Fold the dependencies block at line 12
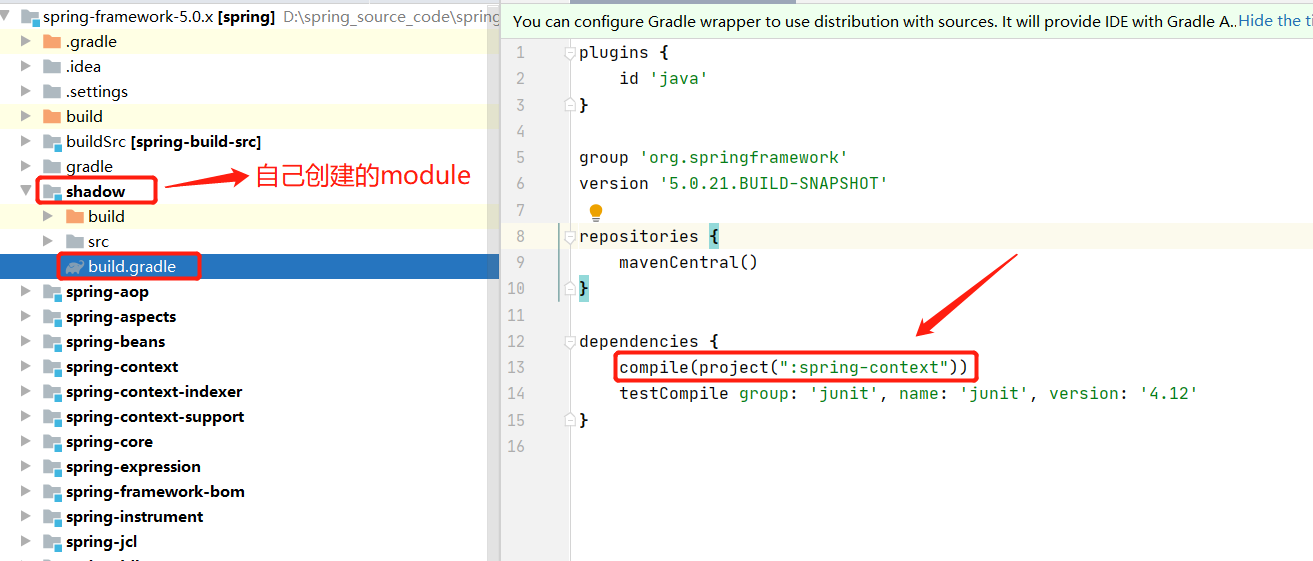 570,342
